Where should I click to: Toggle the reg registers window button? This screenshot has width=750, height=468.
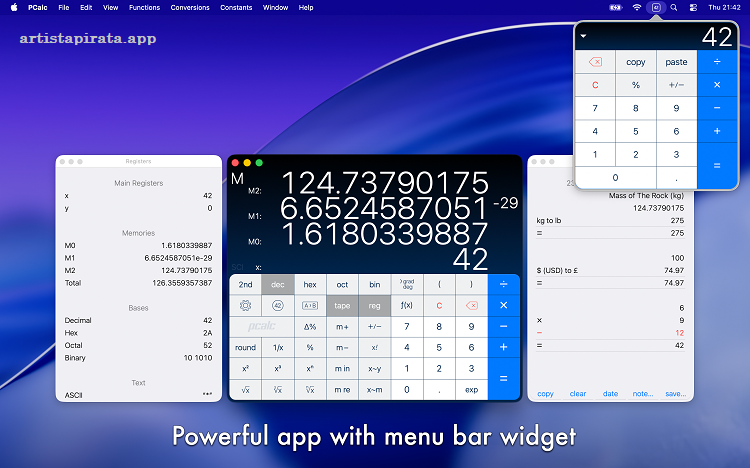click(x=375, y=305)
